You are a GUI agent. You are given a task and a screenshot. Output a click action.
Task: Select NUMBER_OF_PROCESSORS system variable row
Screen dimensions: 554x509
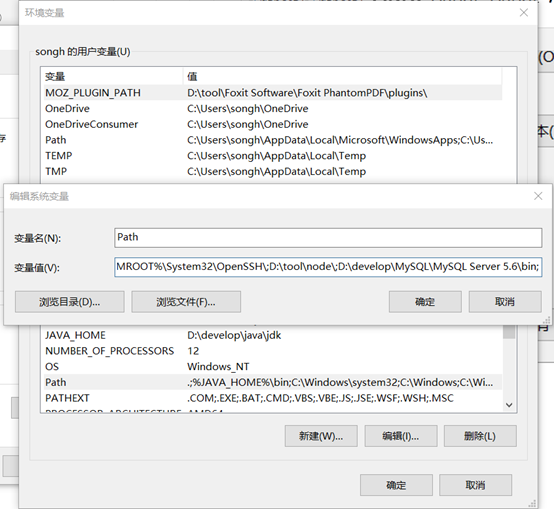pyautogui.click(x=272, y=351)
